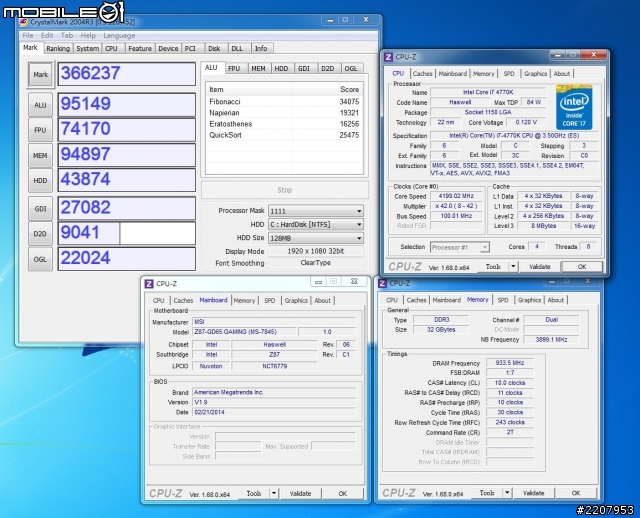Click the Fibonacci row in the score list
640x518 pixels.
[x=284, y=102]
